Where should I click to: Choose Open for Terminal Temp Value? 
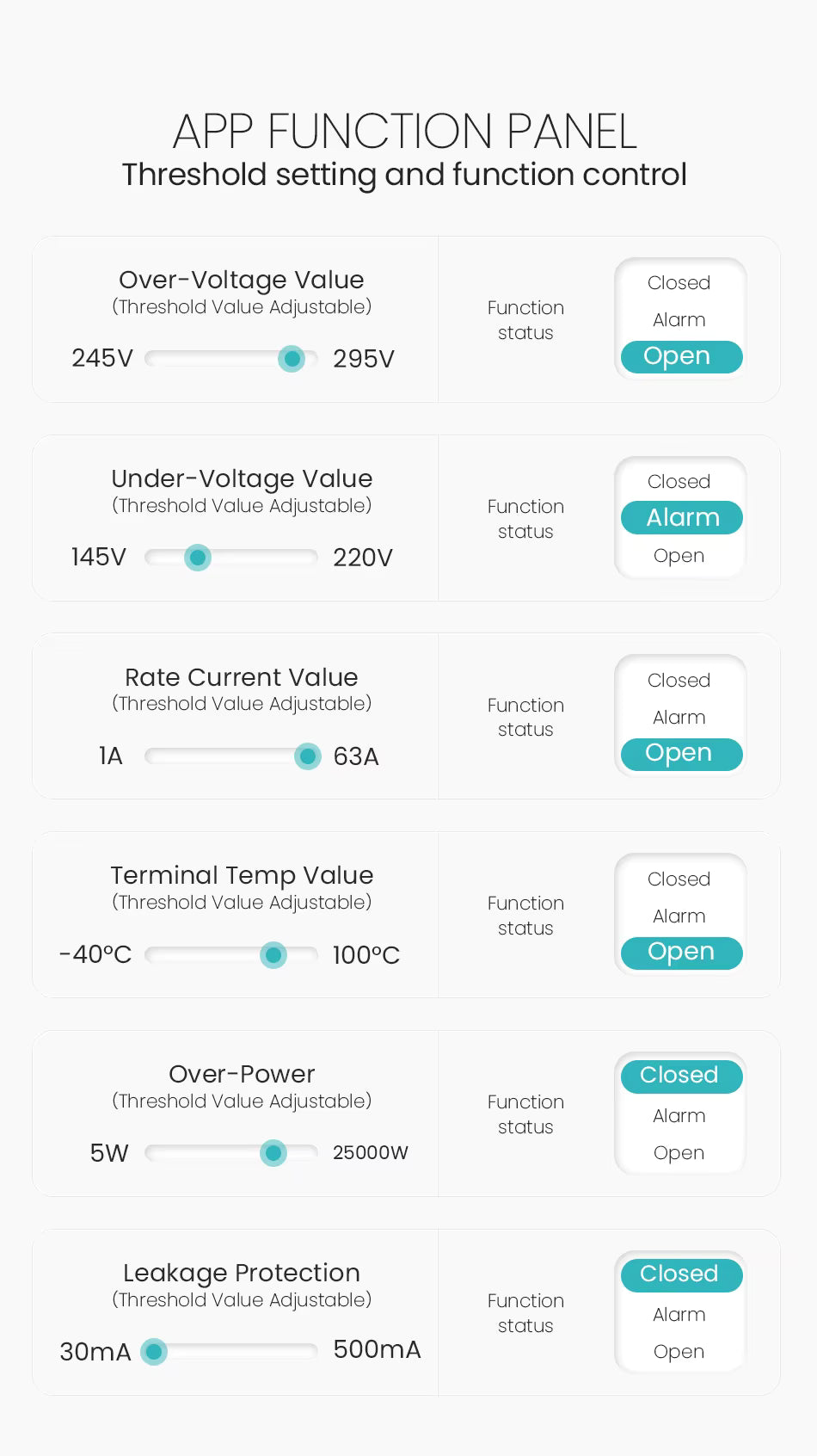click(680, 953)
